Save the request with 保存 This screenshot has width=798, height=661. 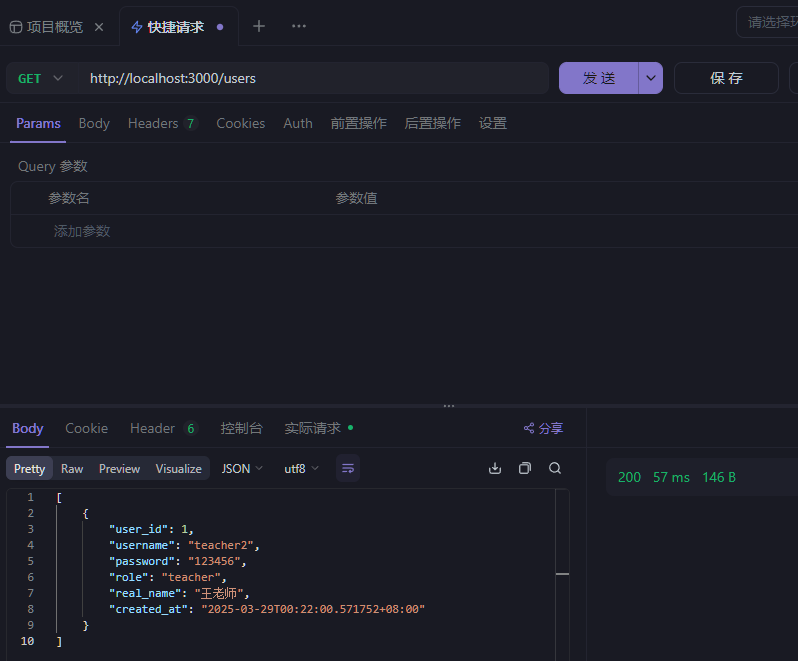point(726,78)
